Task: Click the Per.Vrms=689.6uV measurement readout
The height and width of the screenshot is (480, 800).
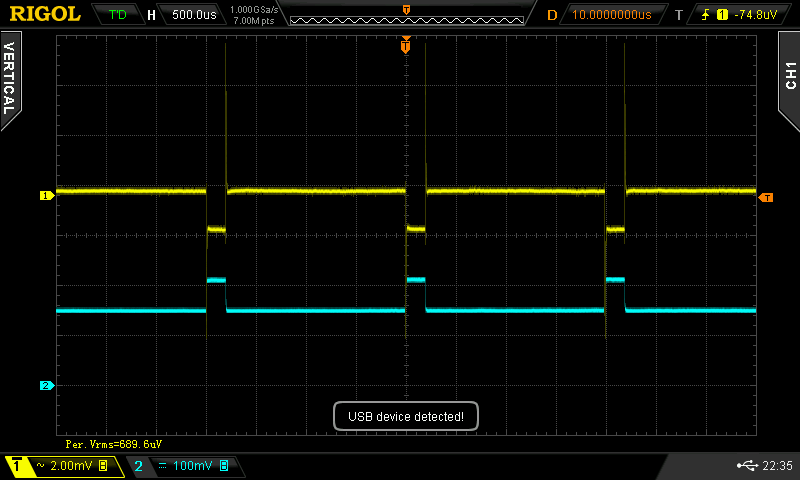Action: click(x=114, y=444)
